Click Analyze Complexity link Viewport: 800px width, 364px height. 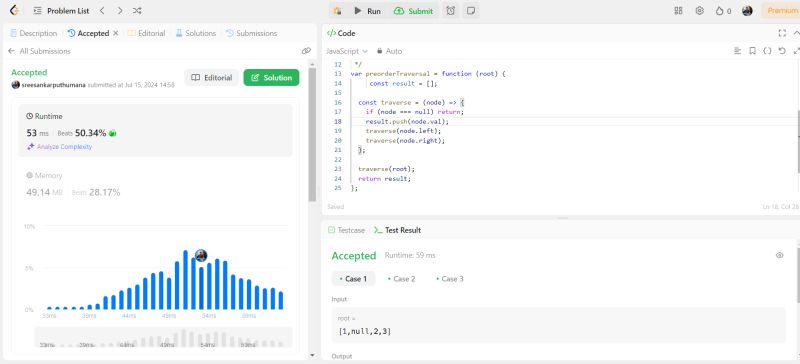click(x=60, y=147)
